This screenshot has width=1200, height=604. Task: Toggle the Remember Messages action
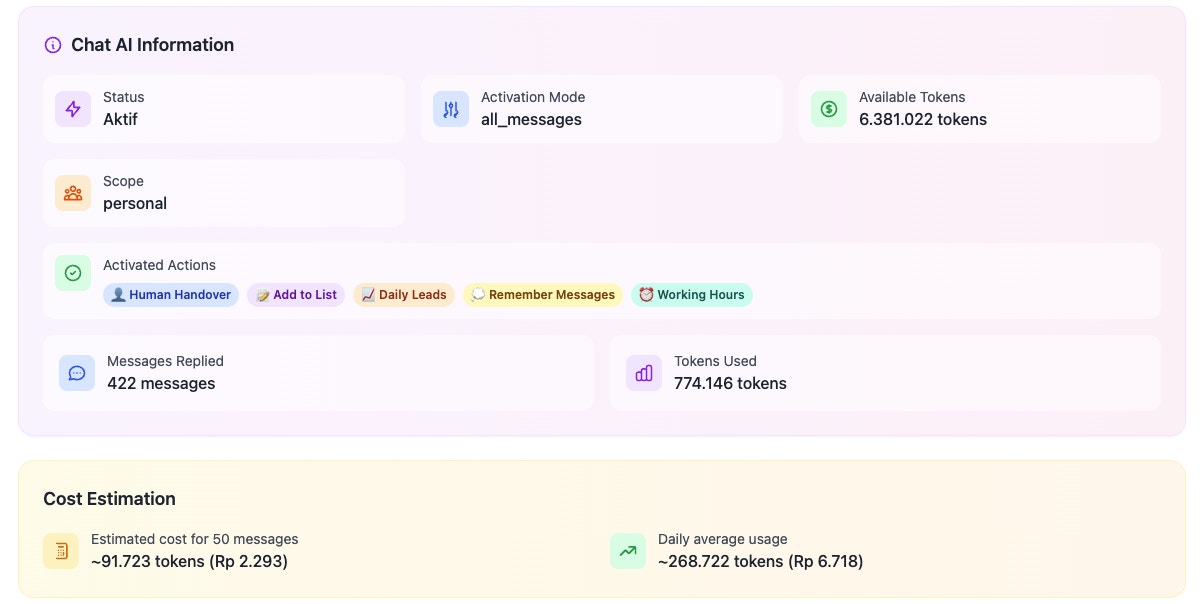(x=543, y=294)
